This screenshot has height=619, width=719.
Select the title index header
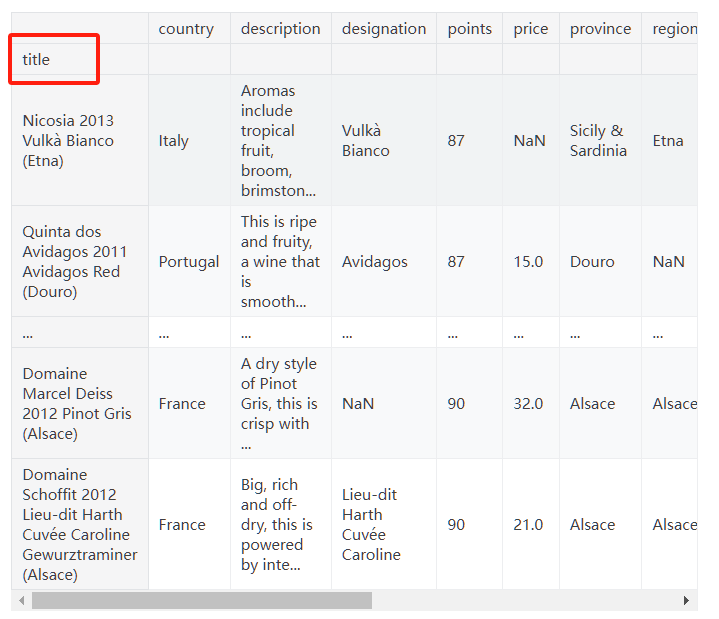(x=37, y=60)
